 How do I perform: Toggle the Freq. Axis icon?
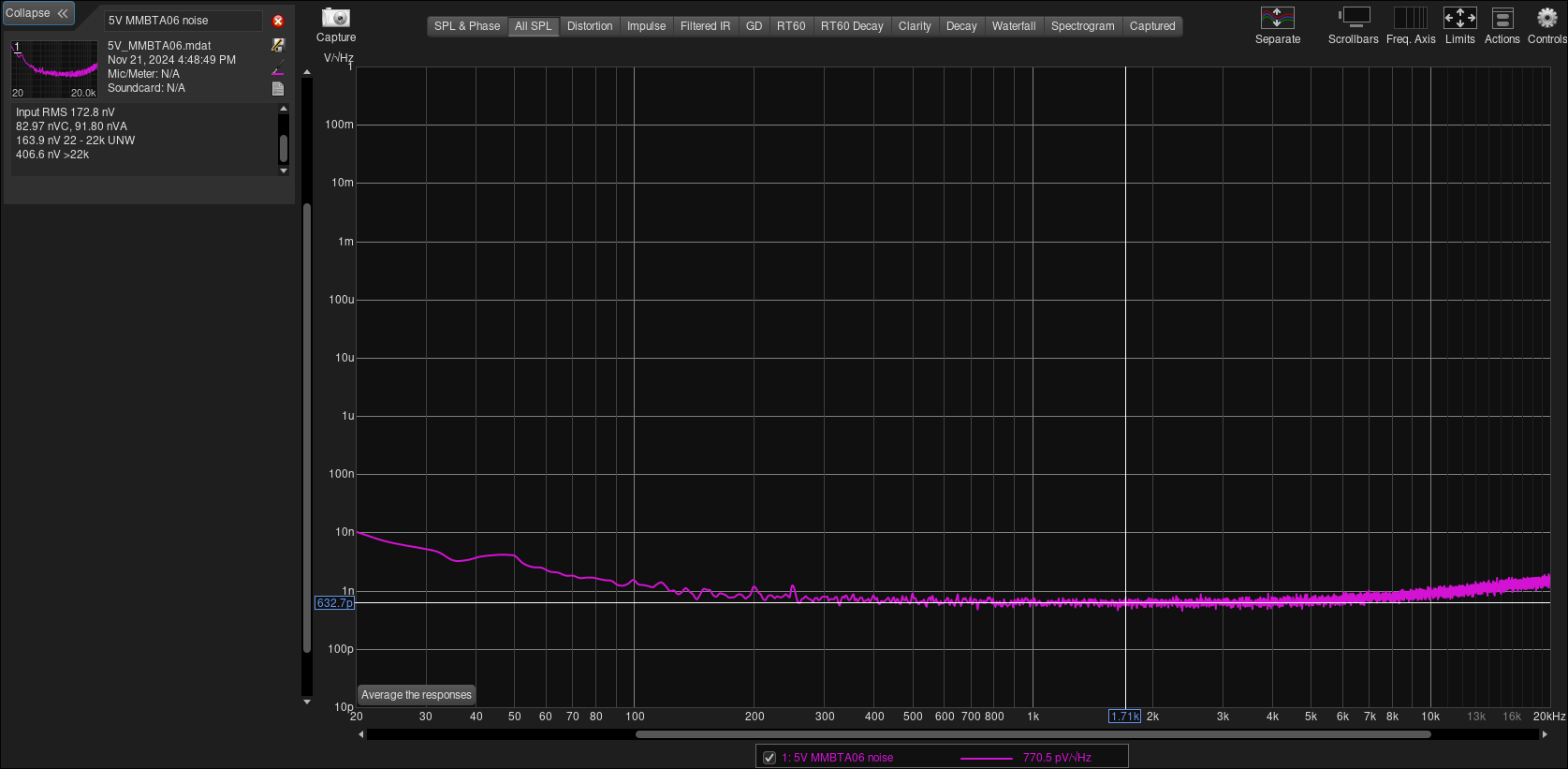1411,18
